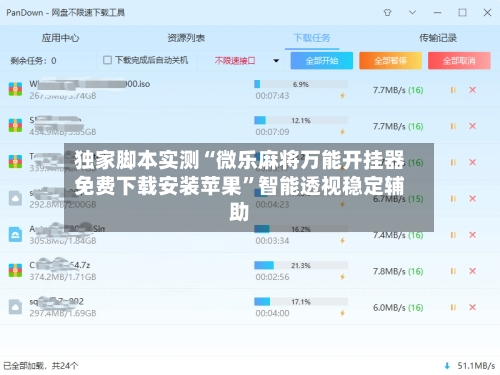This screenshot has width=500, height=375.
Task: Cancel the 7.4MB/s download at 16.2%
Action: [x=472, y=235]
